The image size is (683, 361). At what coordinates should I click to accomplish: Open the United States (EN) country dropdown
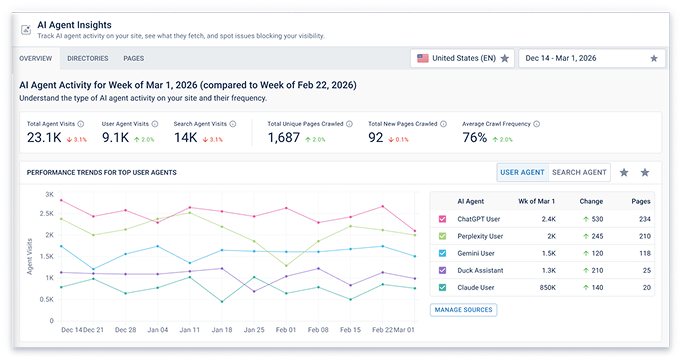(x=462, y=58)
